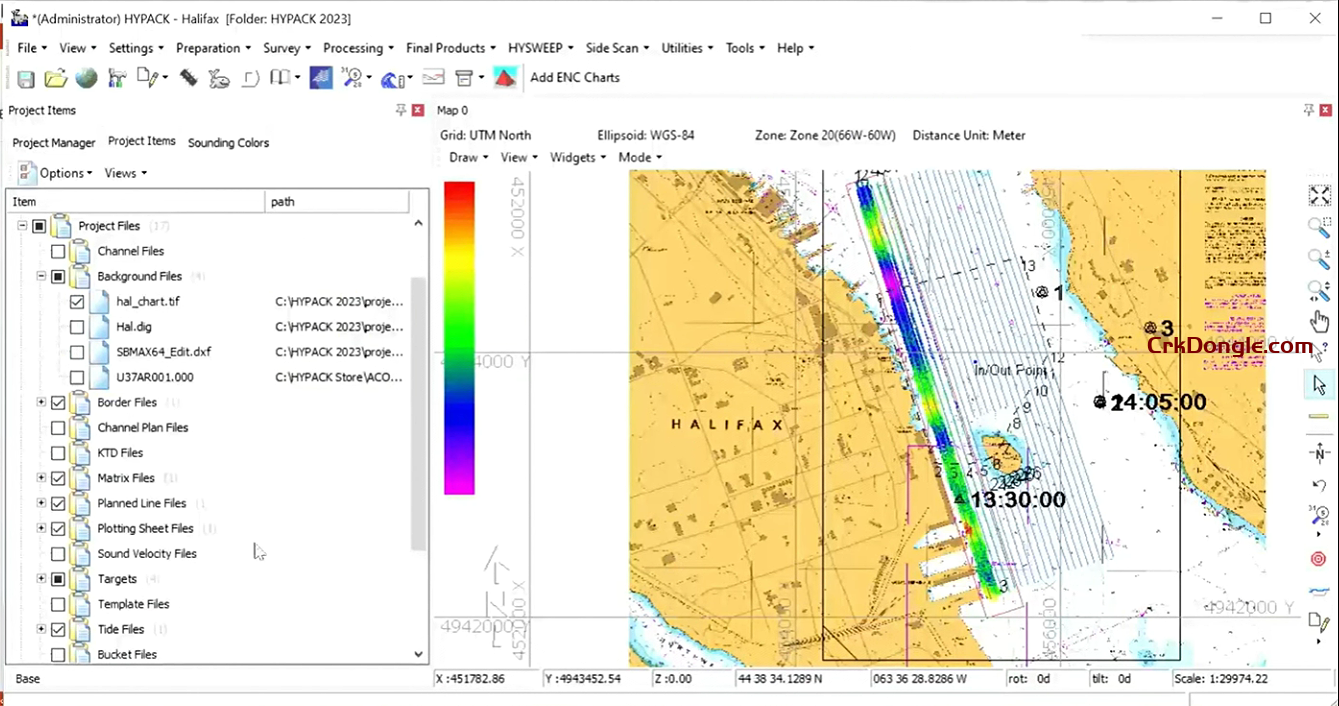
Task: Enable the Hal.dig checkbox
Action: (x=77, y=327)
